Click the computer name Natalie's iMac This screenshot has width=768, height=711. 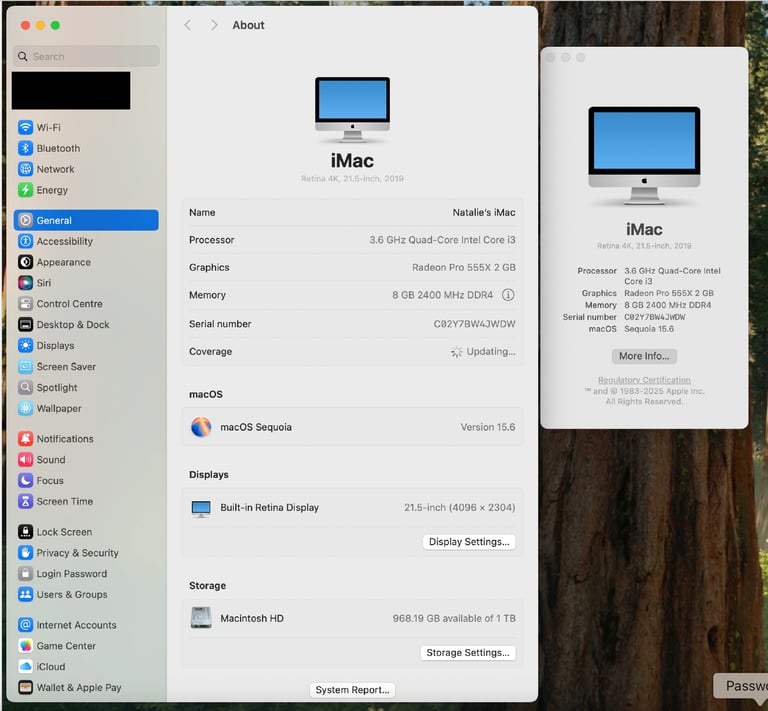[x=484, y=213]
